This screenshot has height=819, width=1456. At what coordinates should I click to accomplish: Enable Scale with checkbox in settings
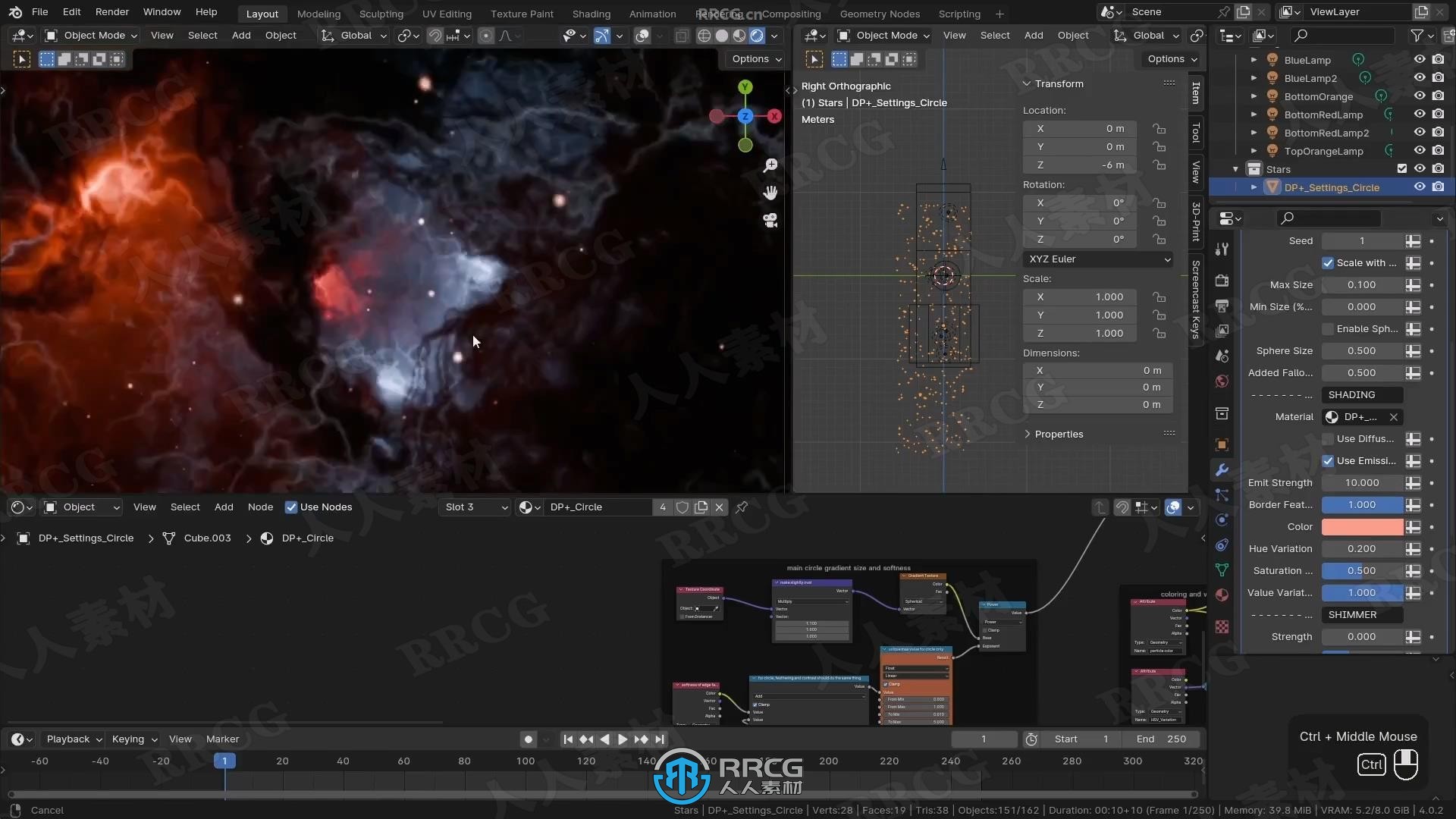point(1327,262)
